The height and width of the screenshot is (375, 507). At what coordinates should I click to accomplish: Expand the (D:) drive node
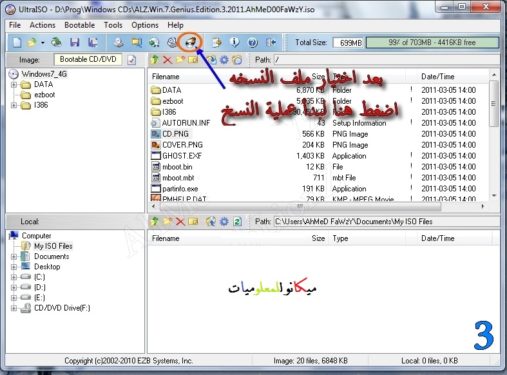pyautogui.click(x=14, y=287)
